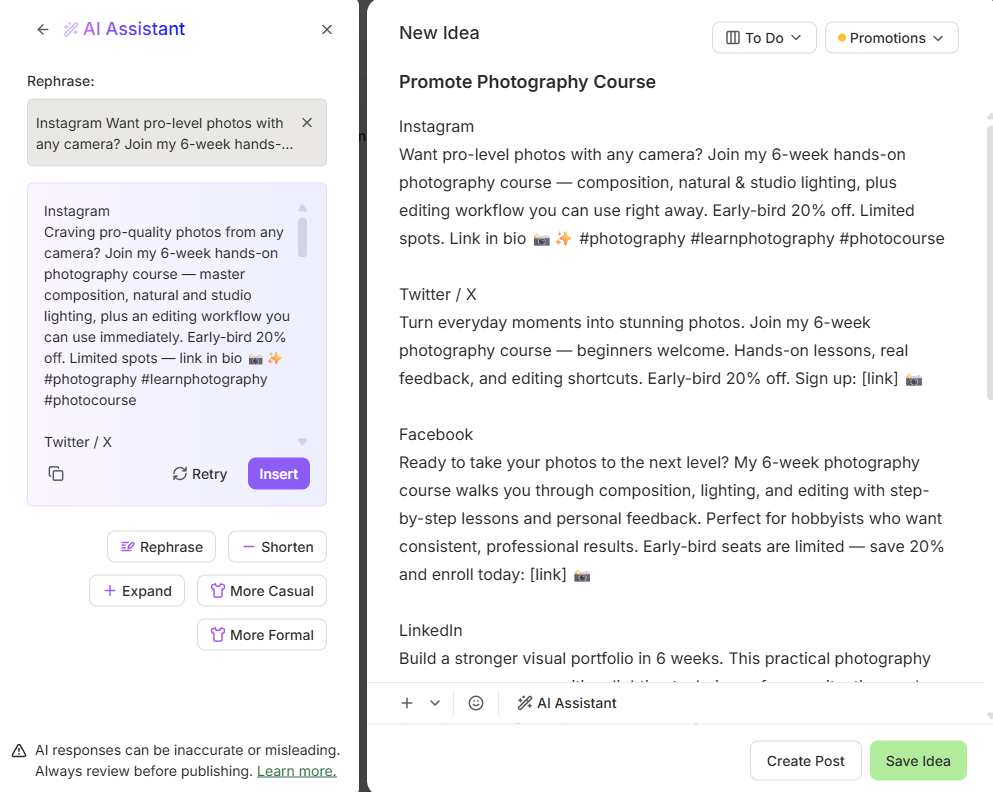This screenshot has width=993, height=792.
Task: Click the Create Post button
Action: (806, 761)
